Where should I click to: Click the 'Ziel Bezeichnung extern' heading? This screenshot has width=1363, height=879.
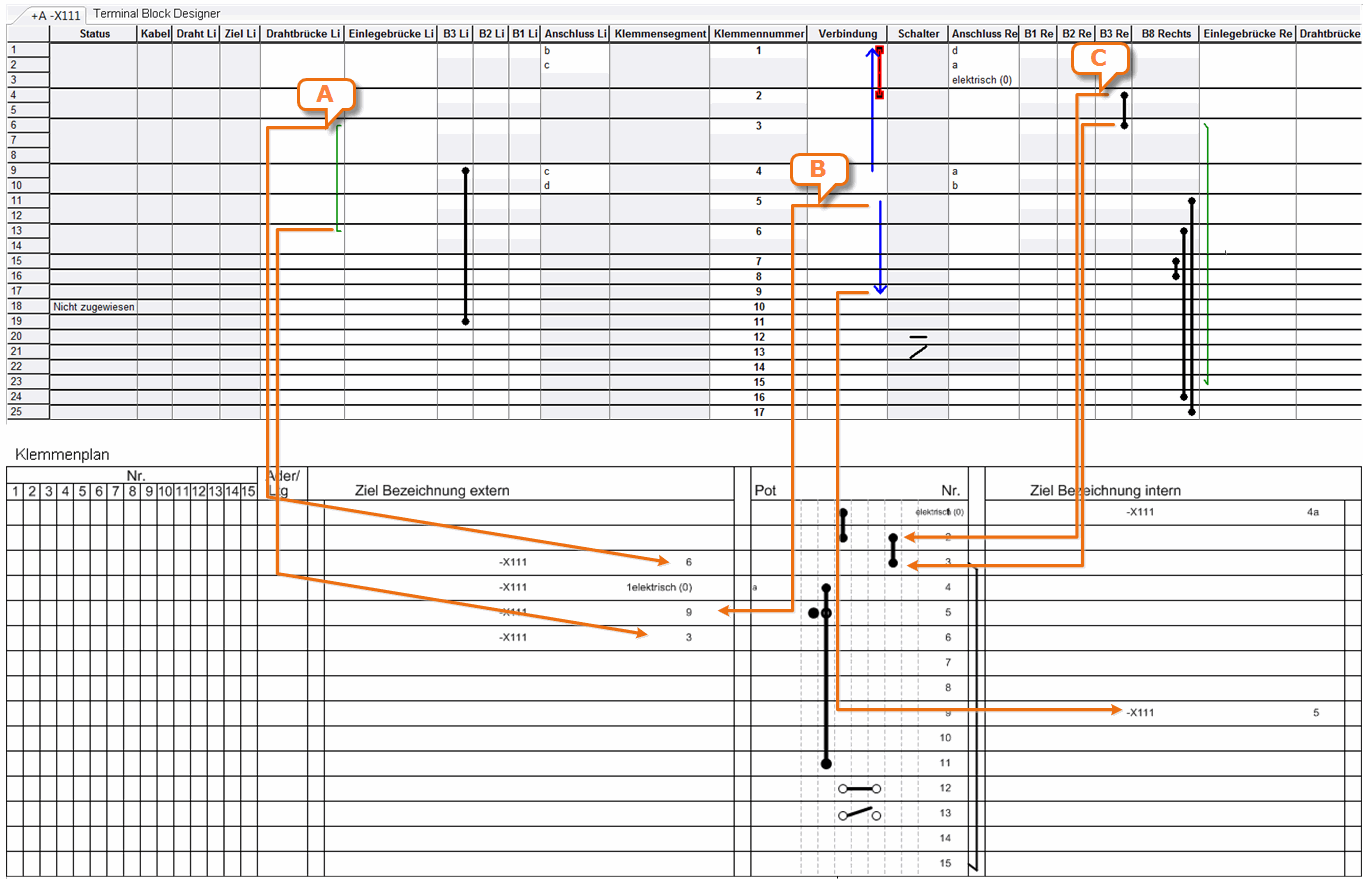coord(432,491)
